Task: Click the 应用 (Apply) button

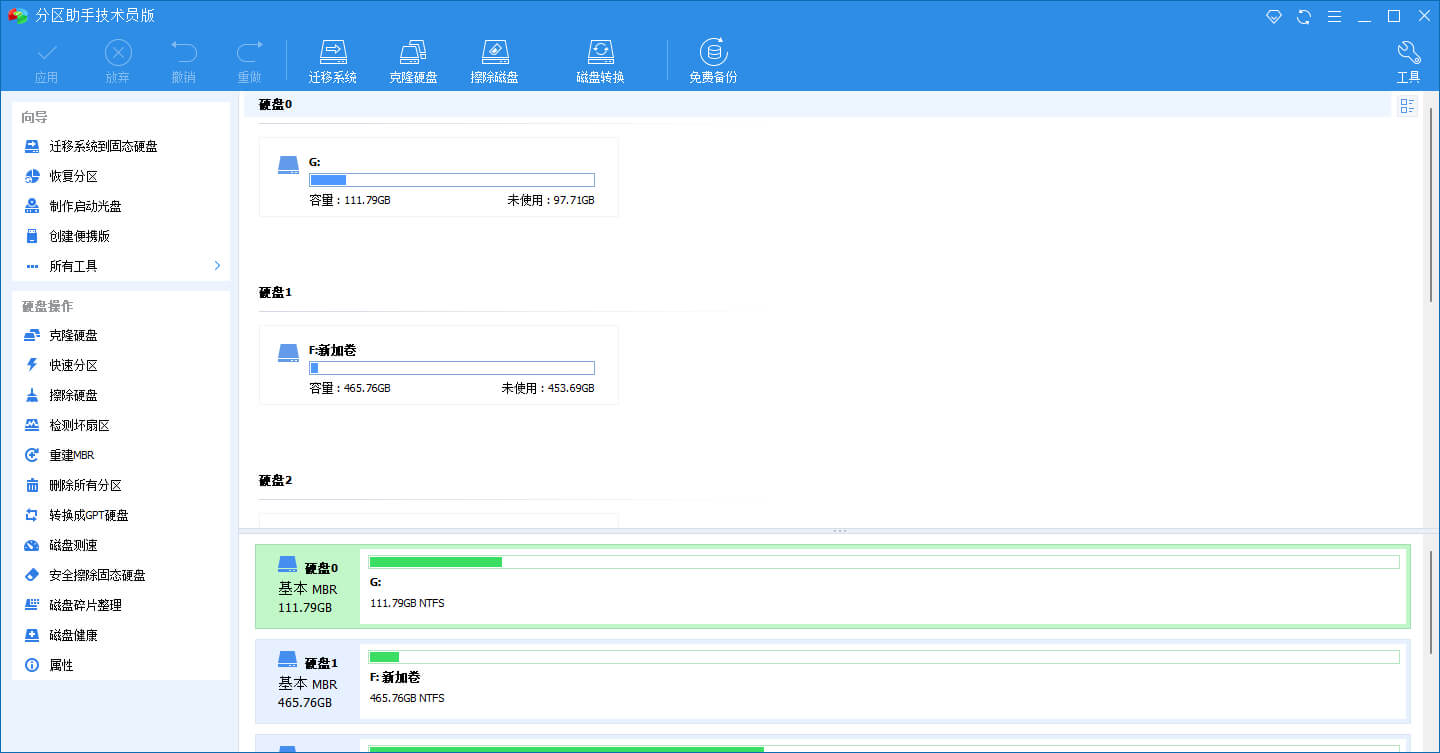Action: click(x=46, y=58)
